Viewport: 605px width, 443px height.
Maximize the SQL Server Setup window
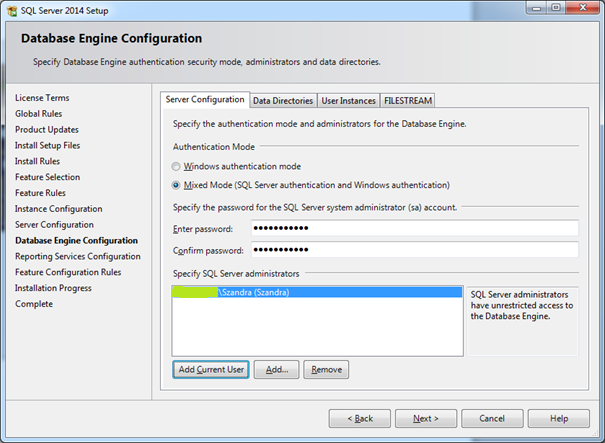click(x=556, y=8)
